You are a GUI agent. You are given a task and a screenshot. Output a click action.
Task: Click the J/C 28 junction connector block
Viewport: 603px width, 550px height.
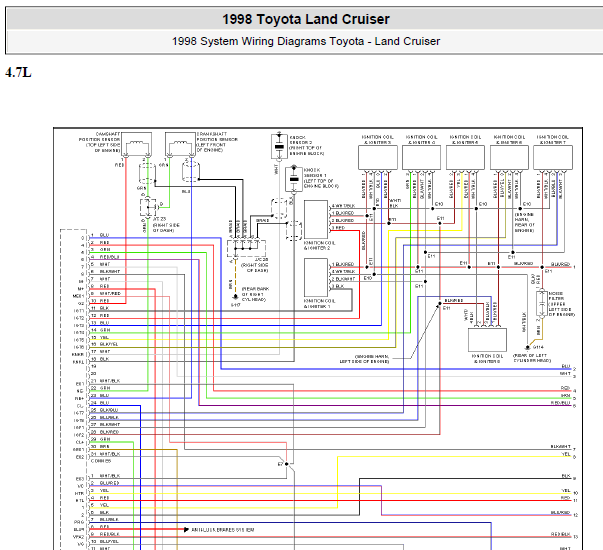[x=246, y=248]
